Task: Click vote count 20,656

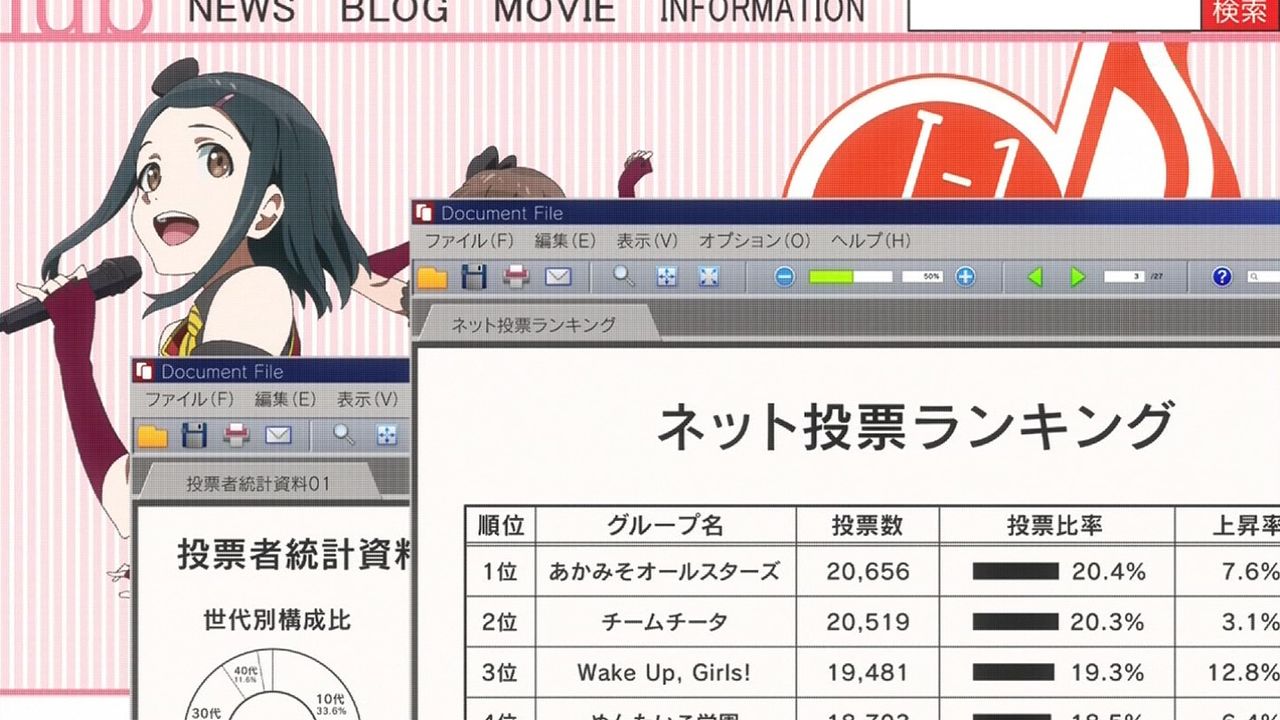Action: [x=868, y=572]
